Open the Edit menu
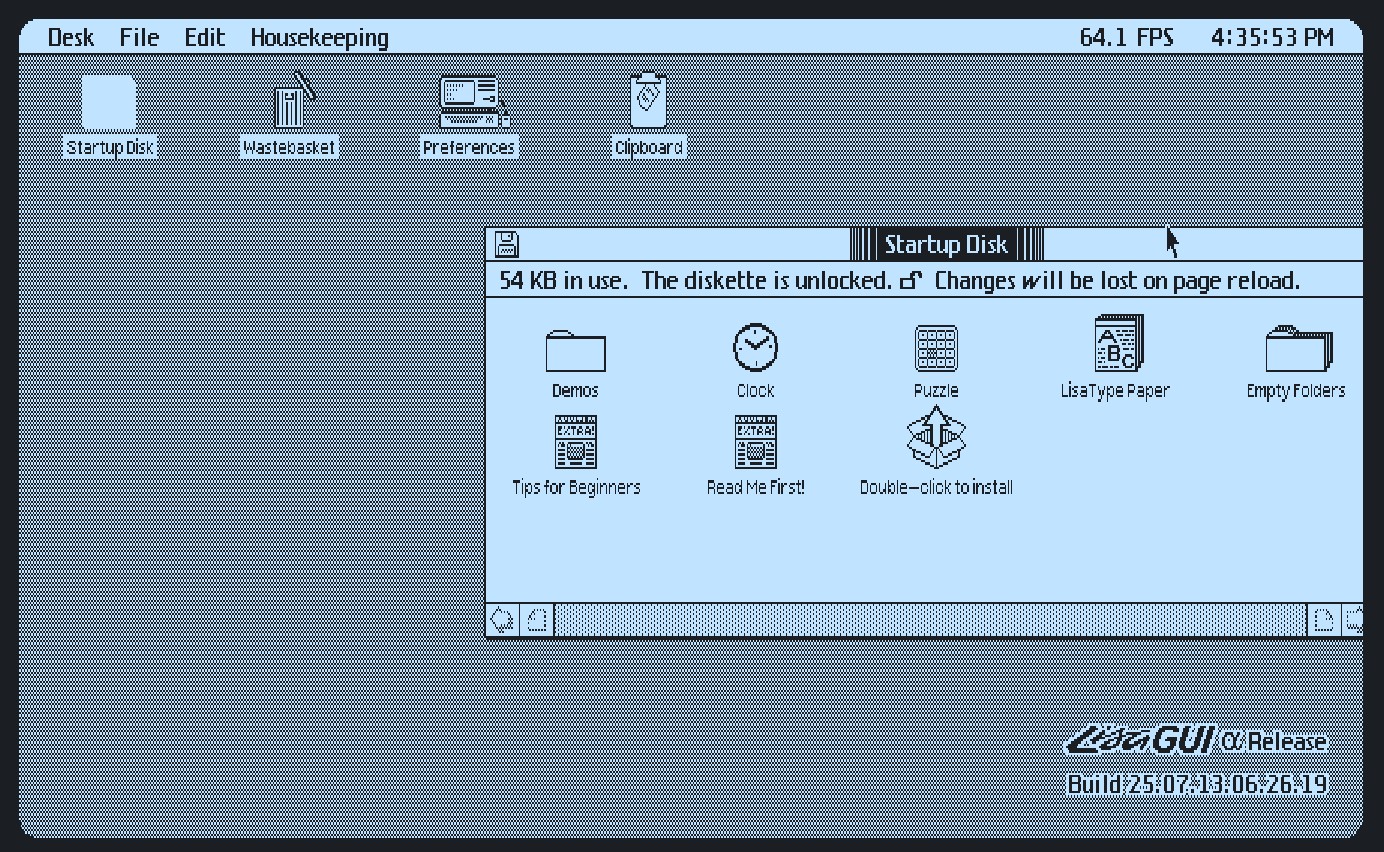The height and width of the screenshot is (852, 1384). [x=204, y=38]
